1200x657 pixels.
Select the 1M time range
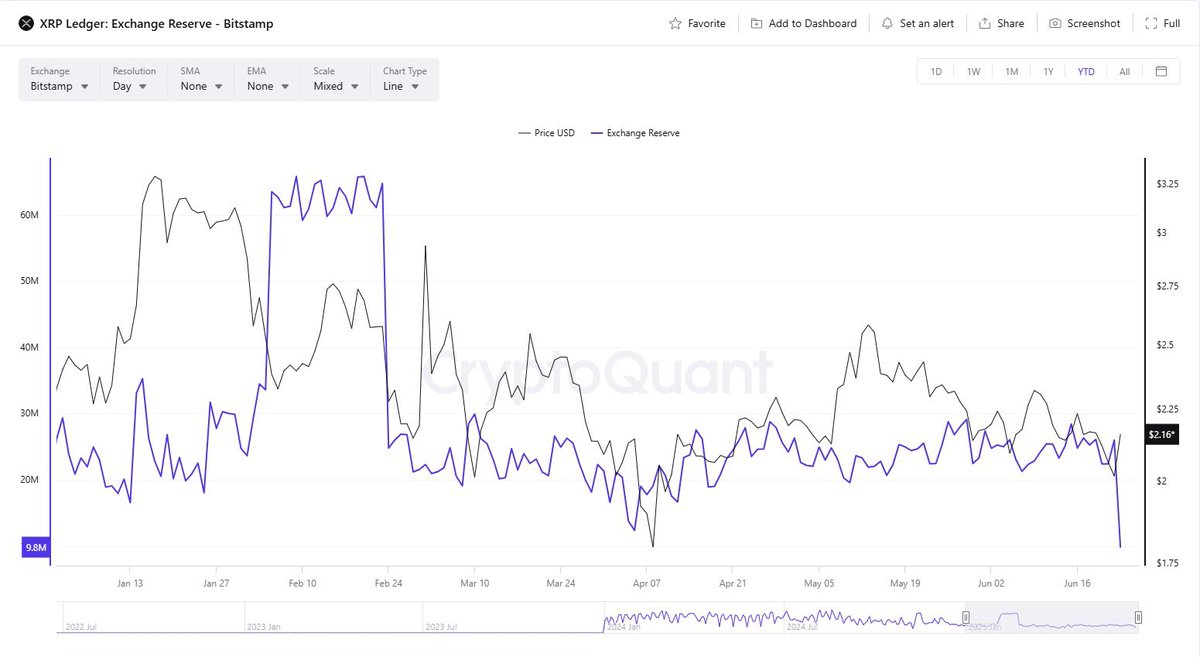click(1011, 71)
